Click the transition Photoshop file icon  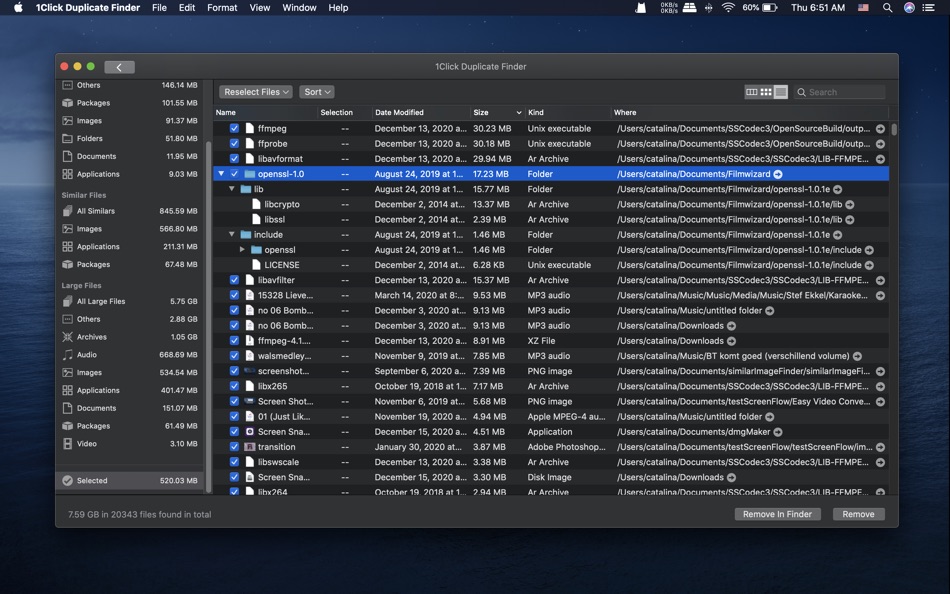(x=249, y=447)
